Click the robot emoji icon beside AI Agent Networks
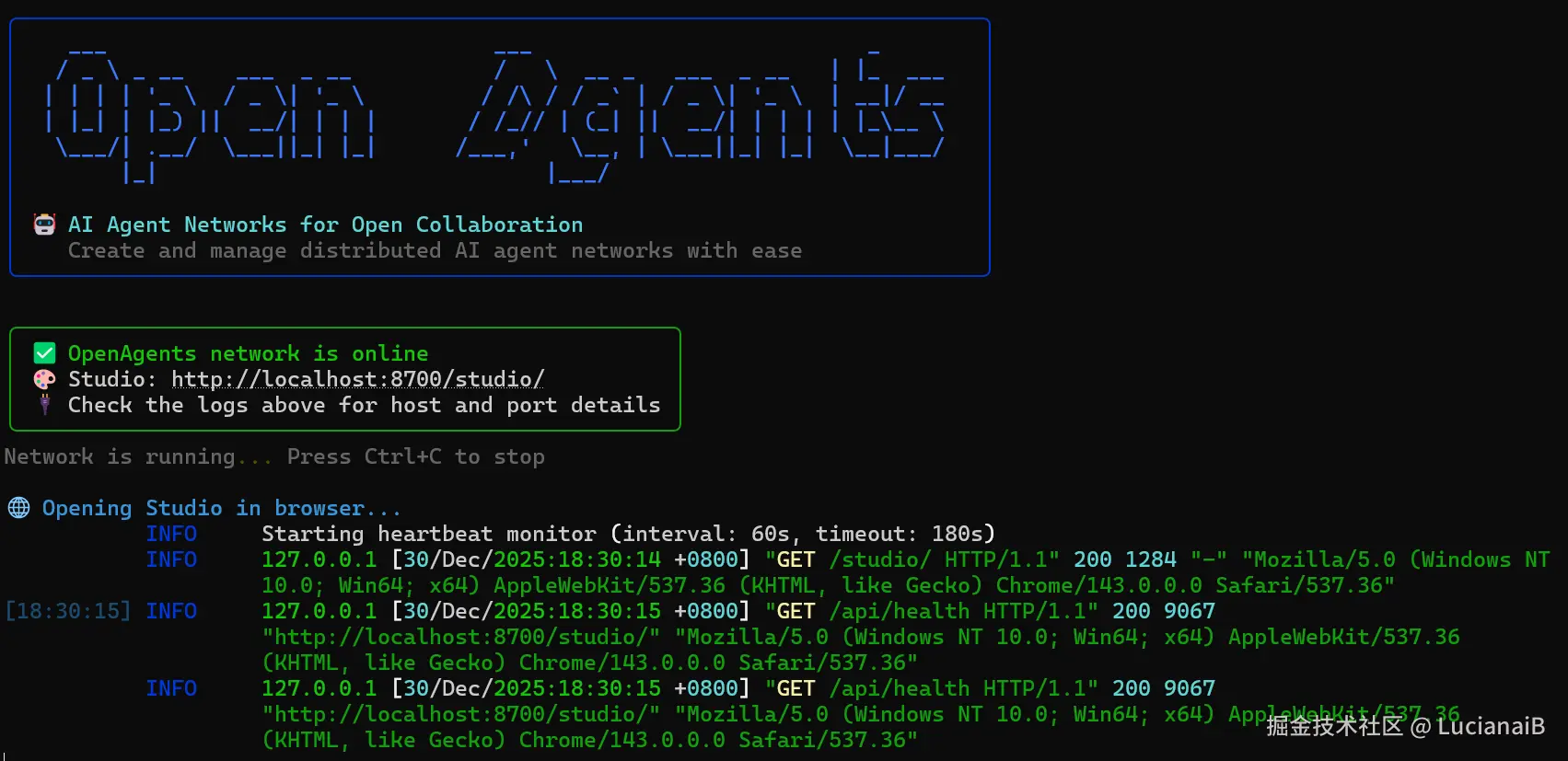The width and height of the screenshot is (1568, 761). pyautogui.click(x=44, y=225)
